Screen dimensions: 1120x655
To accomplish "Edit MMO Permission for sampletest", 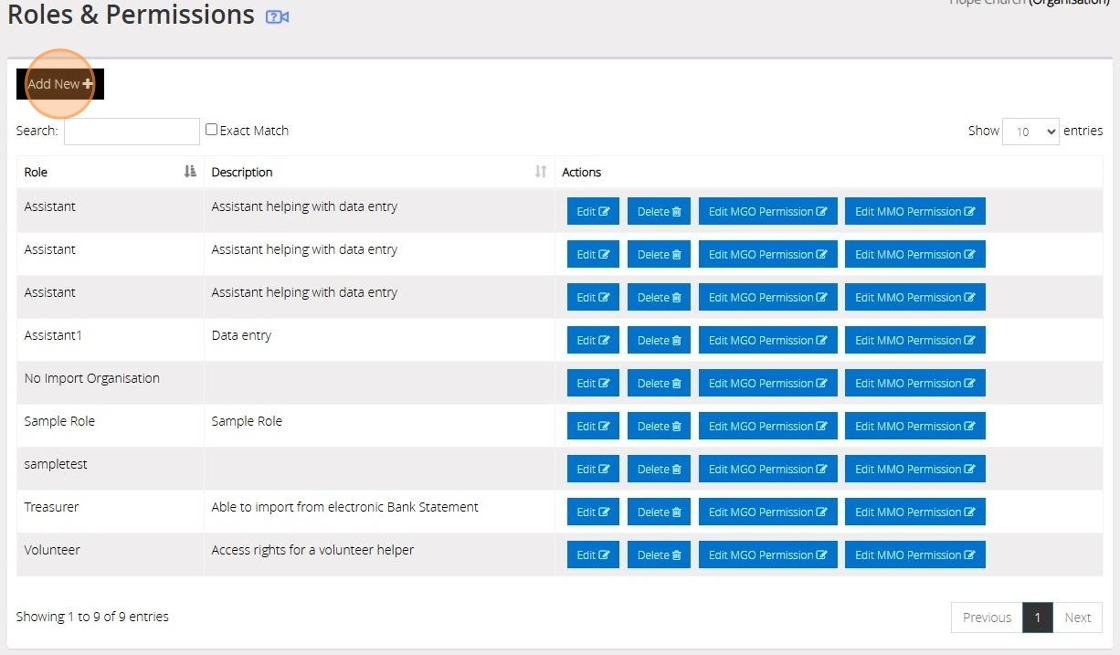I will tap(915, 469).
